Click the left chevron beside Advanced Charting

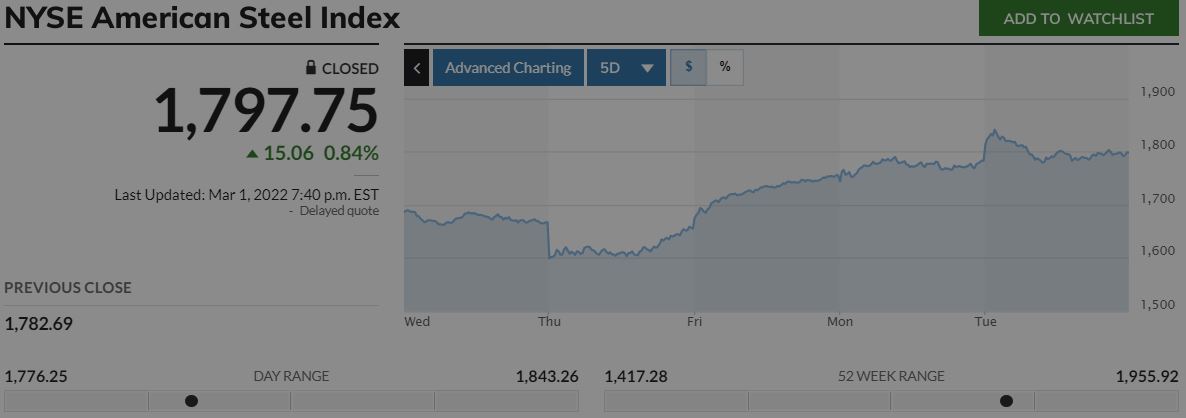click(x=417, y=68)
